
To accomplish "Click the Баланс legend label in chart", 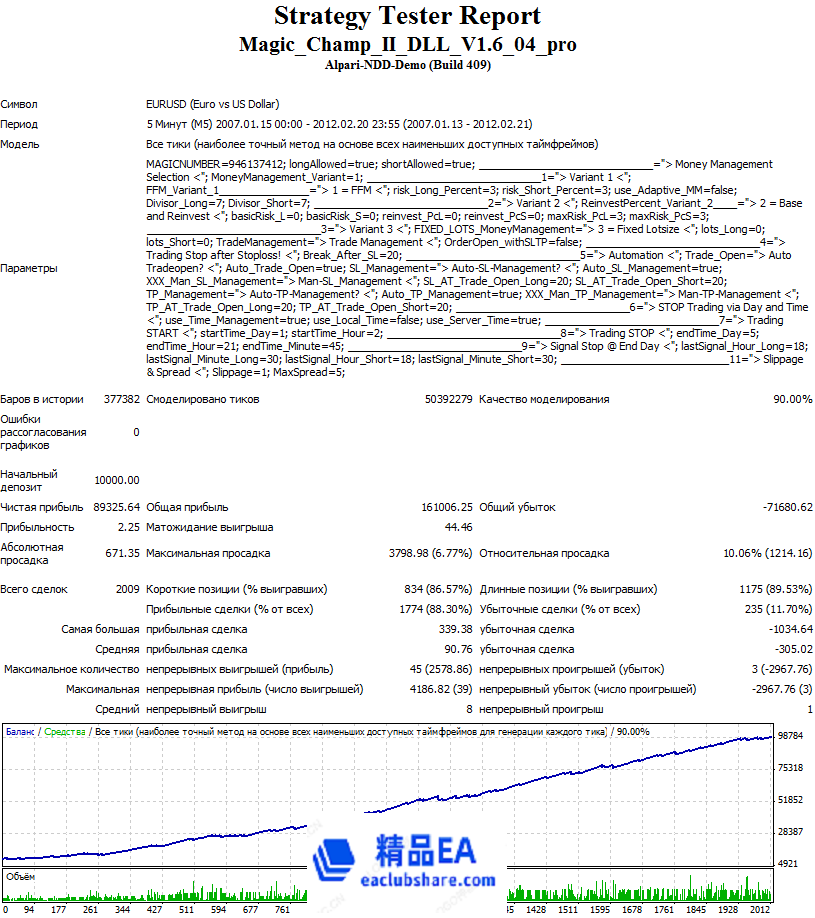I will 20,732.
